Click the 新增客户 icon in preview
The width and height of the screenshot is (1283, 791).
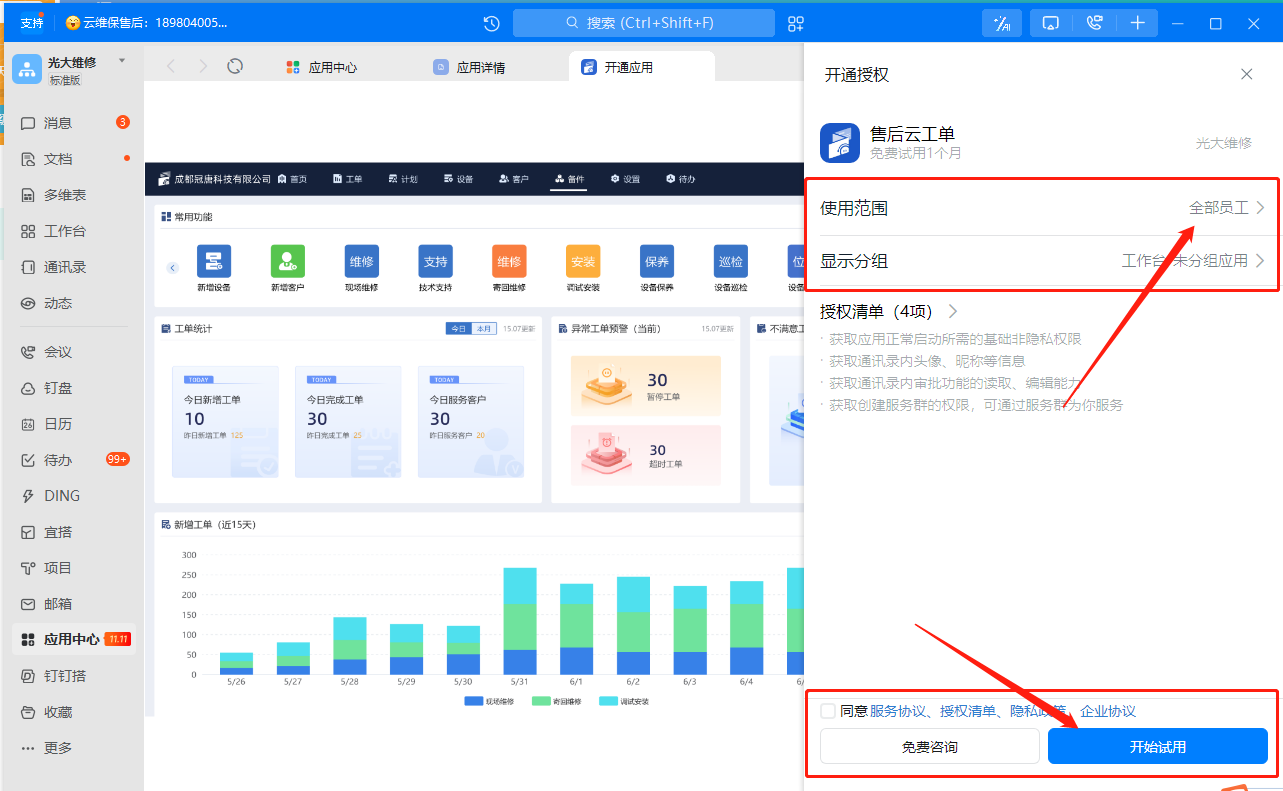(x=288, y=261)
